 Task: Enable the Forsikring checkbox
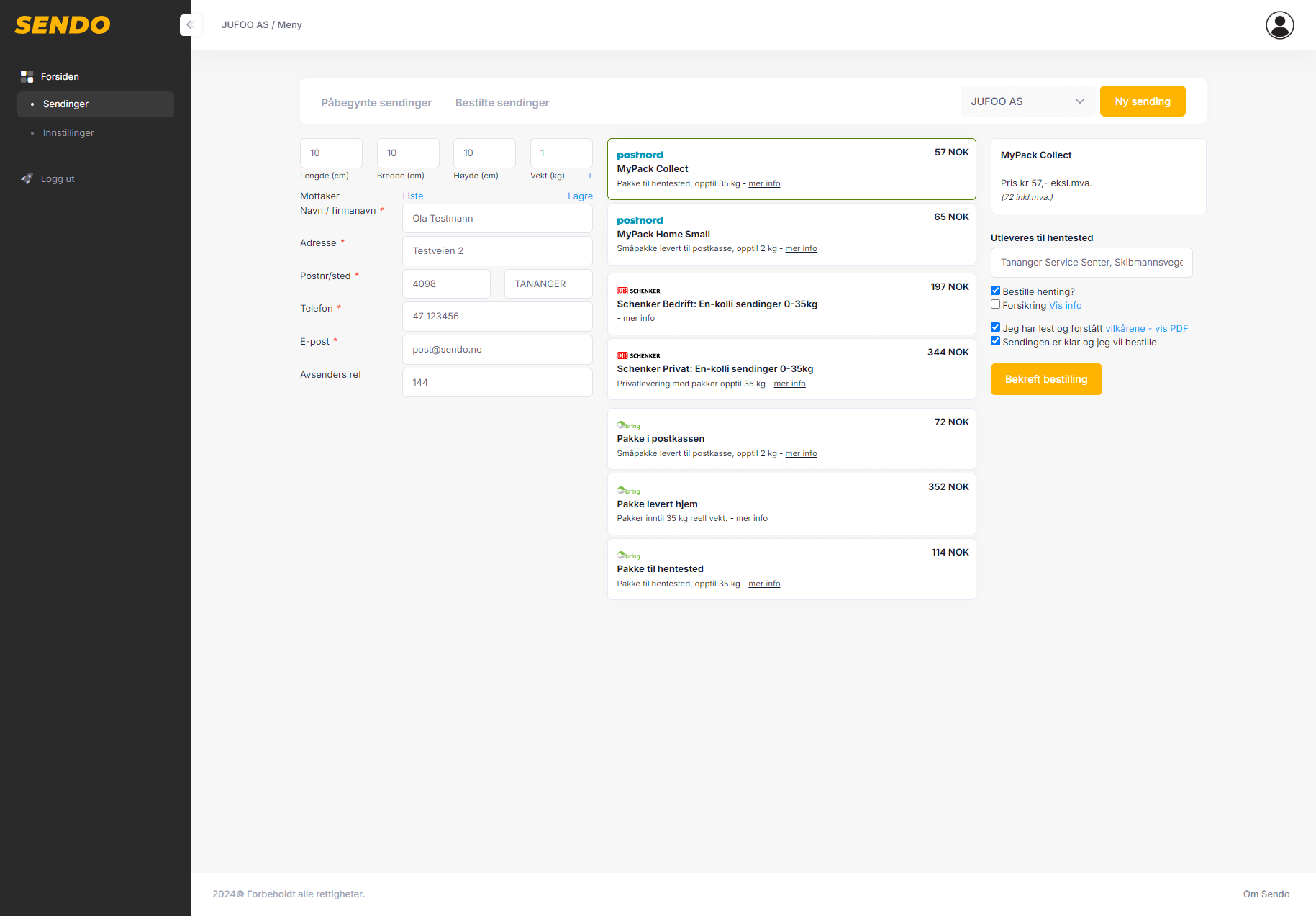click(x=996, y=304)
